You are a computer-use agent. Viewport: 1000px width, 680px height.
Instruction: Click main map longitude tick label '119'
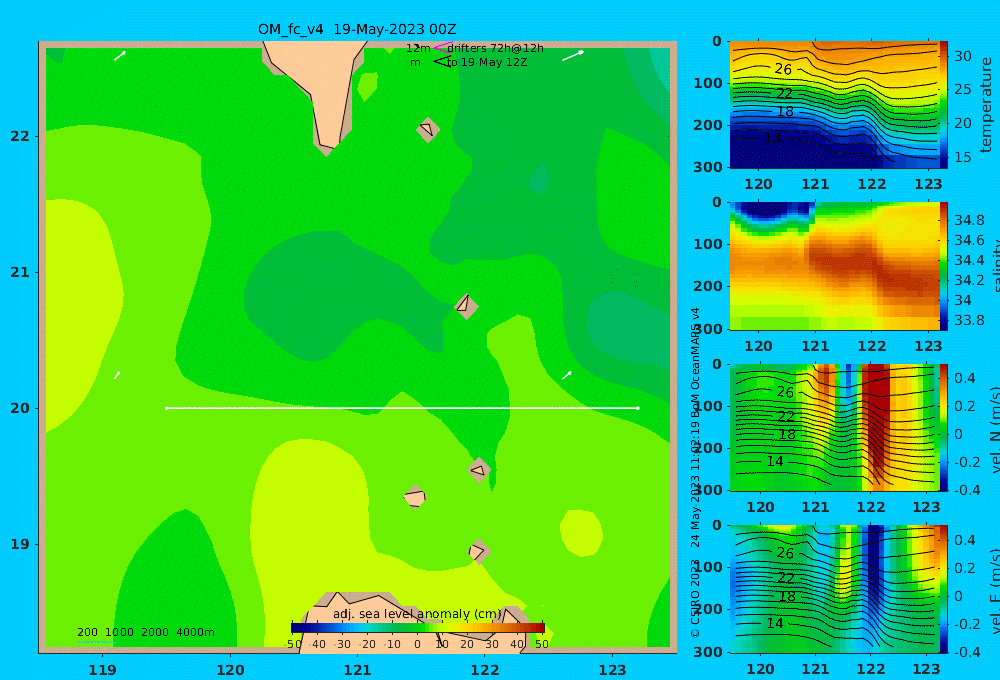click(102, 670)
